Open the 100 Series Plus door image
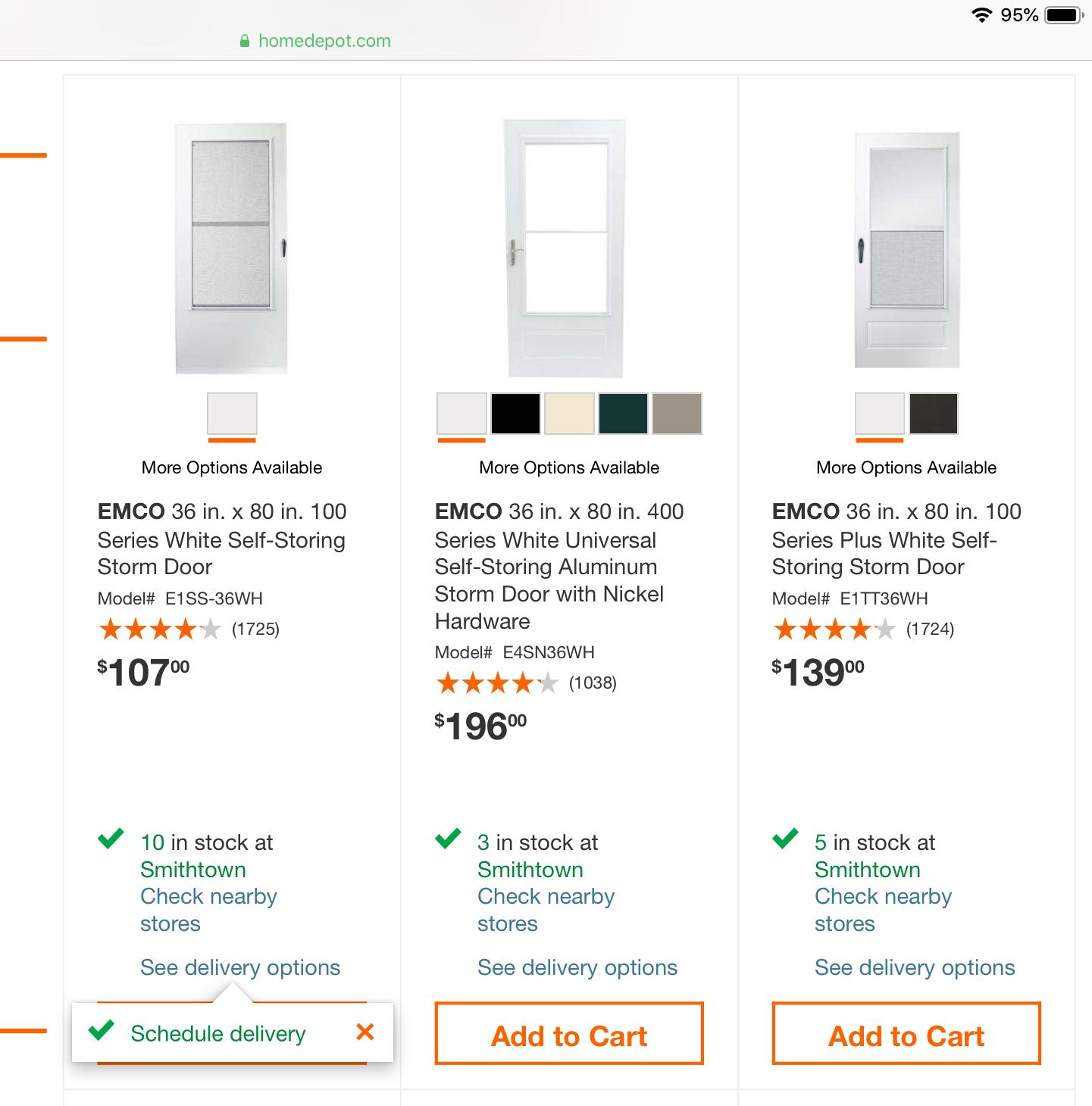 (906, 250)
